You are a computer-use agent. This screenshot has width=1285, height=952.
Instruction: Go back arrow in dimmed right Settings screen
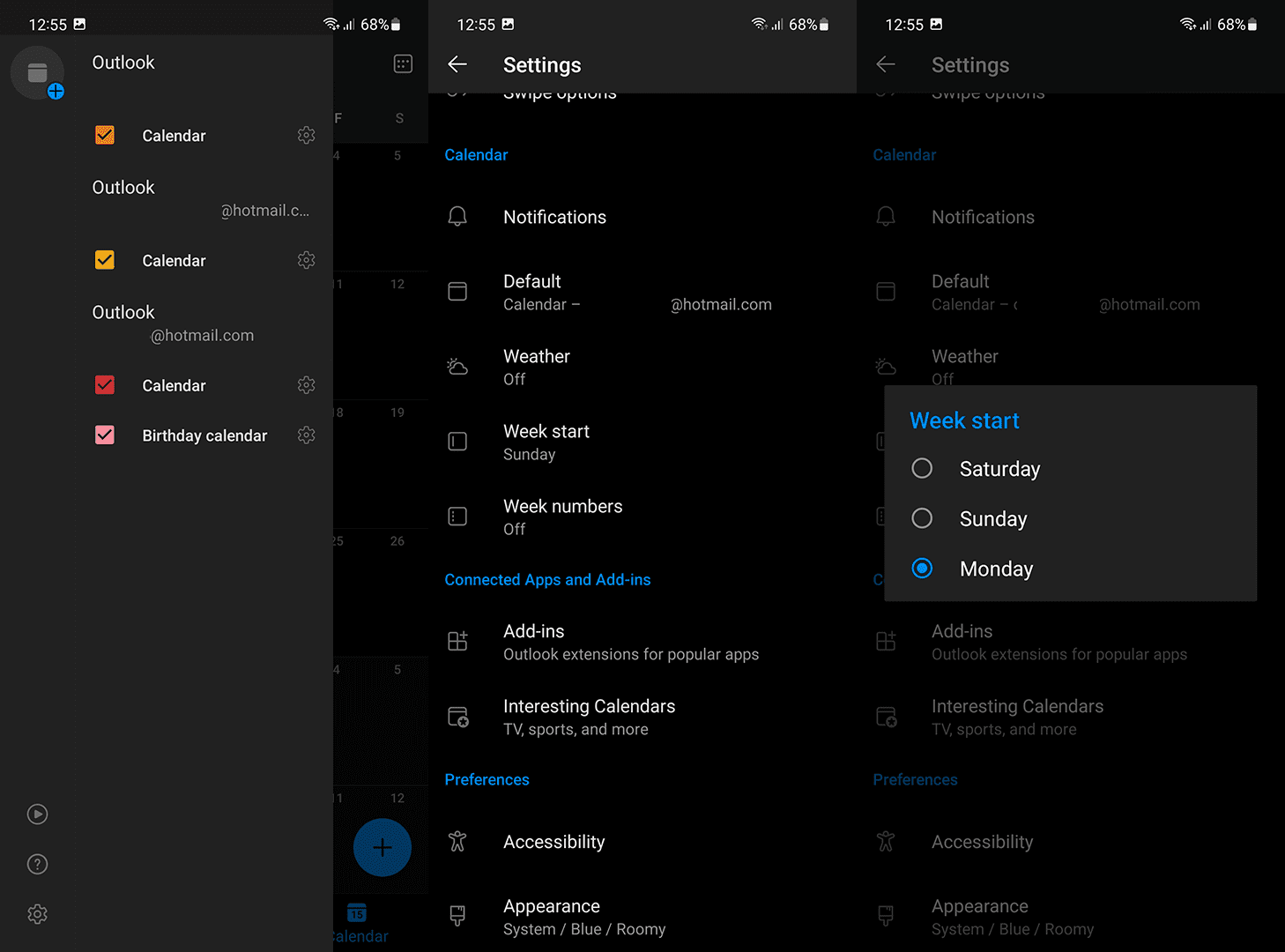tap(886, 64)
